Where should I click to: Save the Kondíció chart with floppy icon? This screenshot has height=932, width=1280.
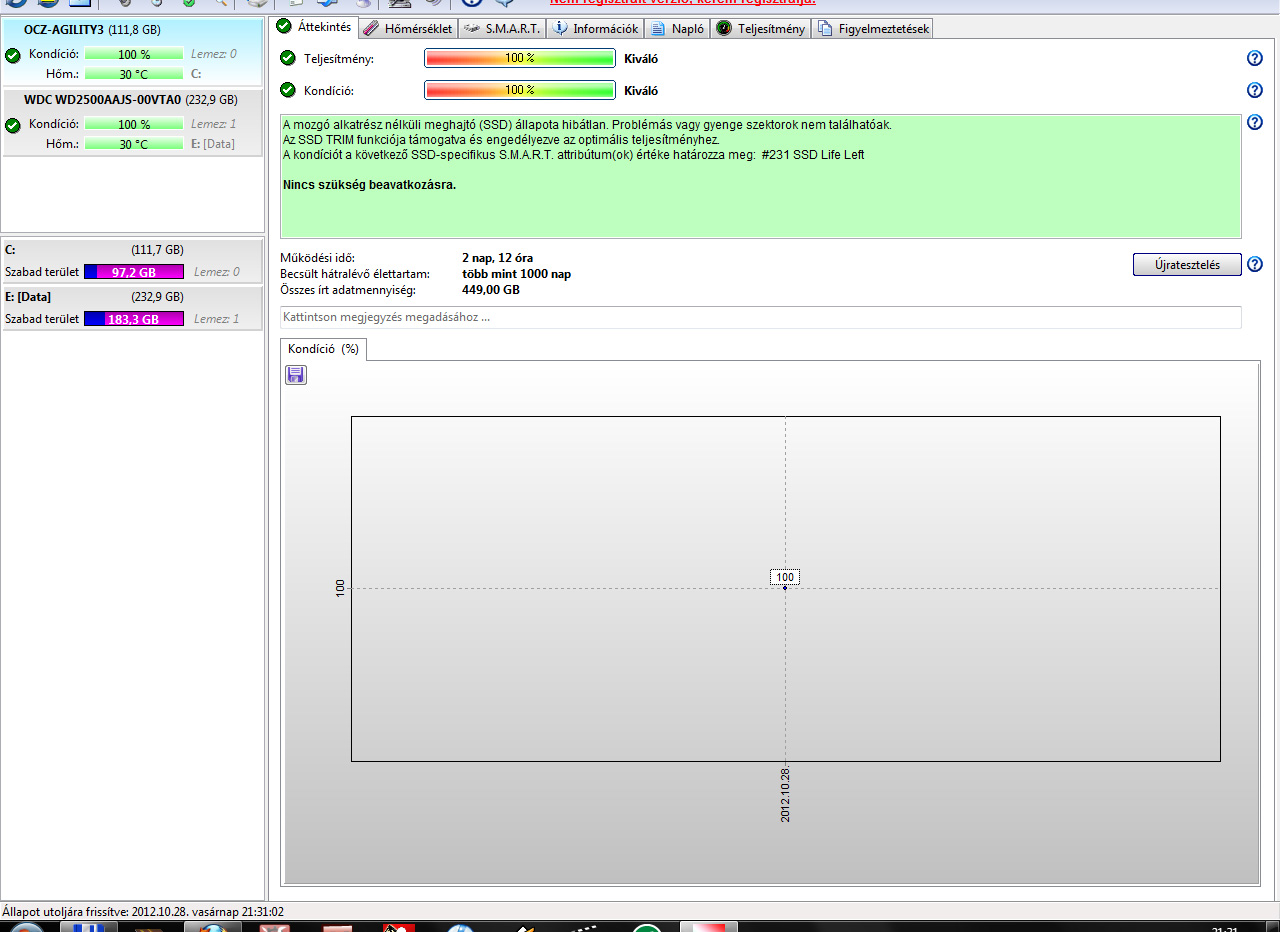[x=296, y=374]
